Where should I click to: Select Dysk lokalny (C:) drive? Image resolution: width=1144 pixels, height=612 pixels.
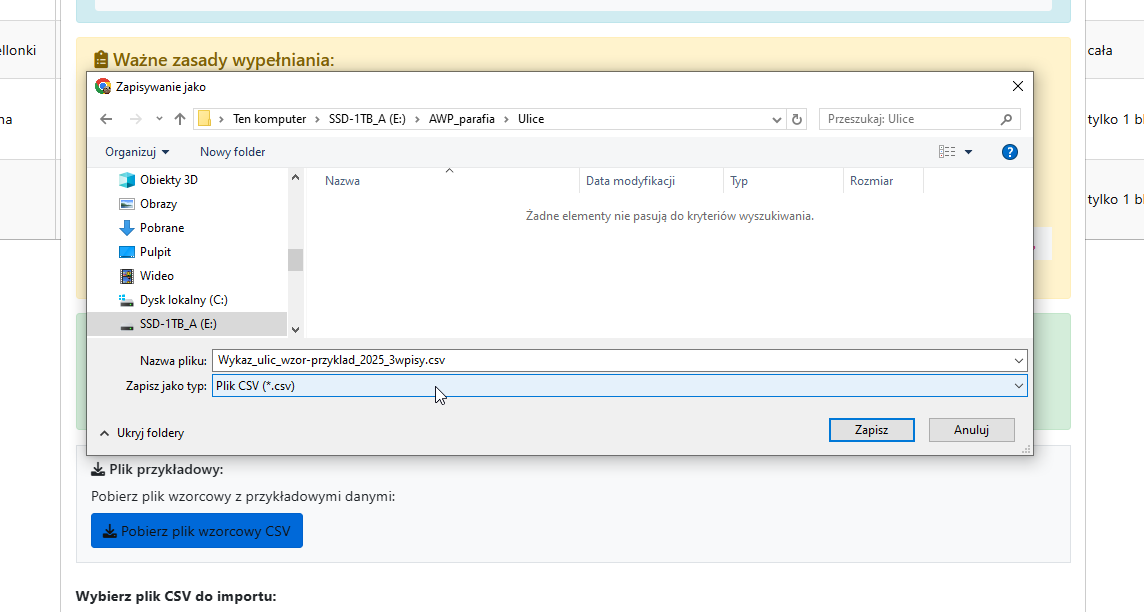(x=183, y=300)
